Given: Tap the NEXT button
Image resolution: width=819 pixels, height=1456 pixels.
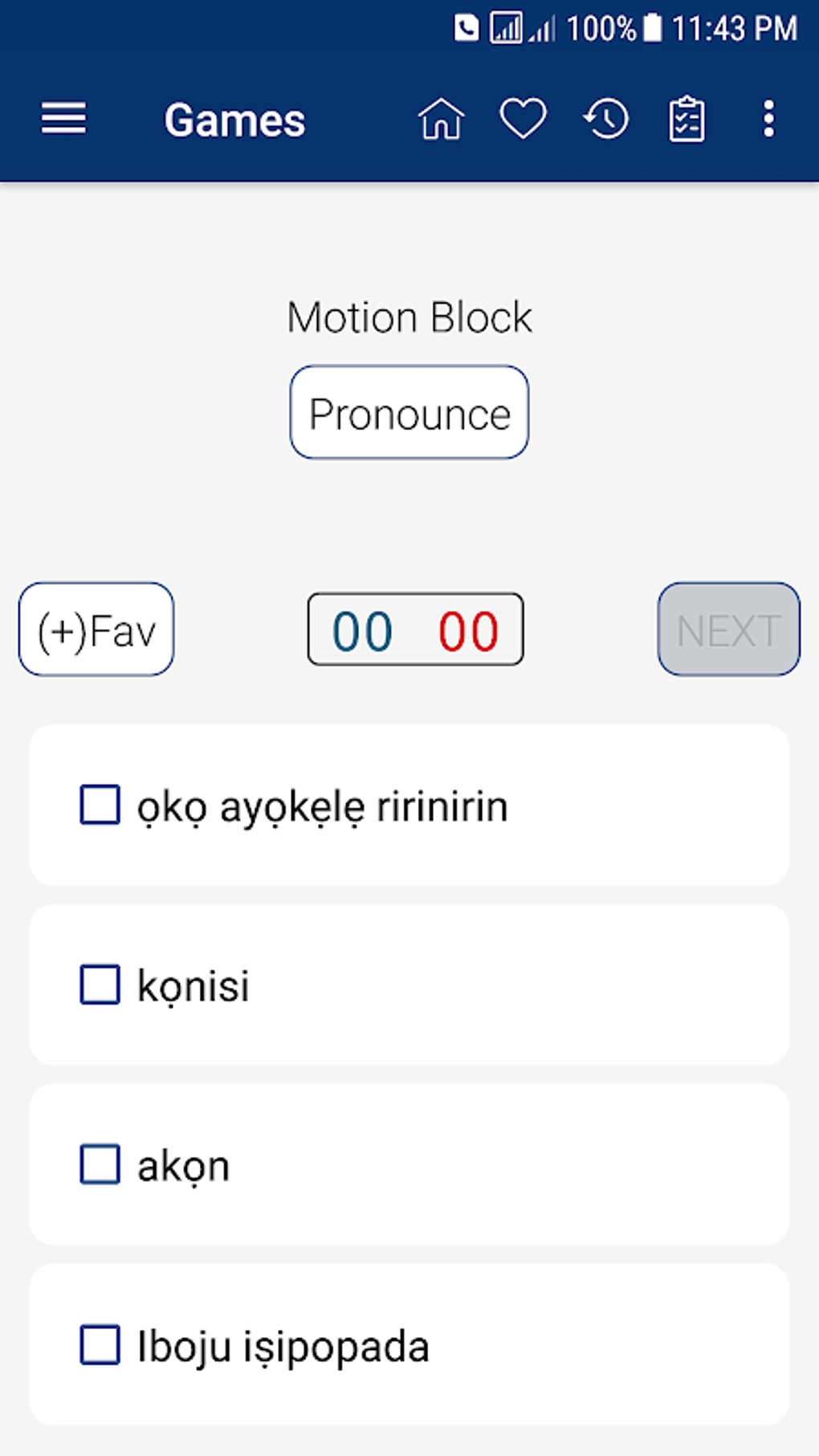Looking at the screenshot, I should (728, 630).
